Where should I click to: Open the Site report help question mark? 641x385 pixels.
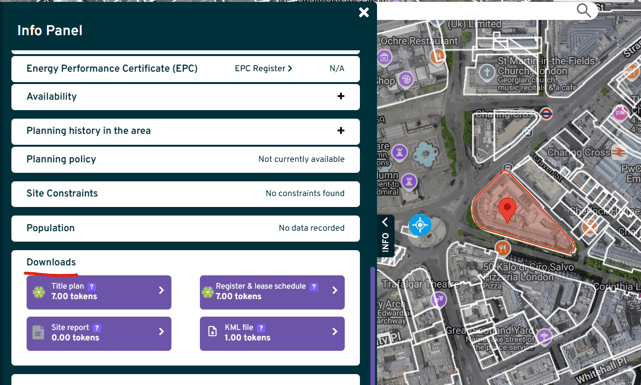97,328
